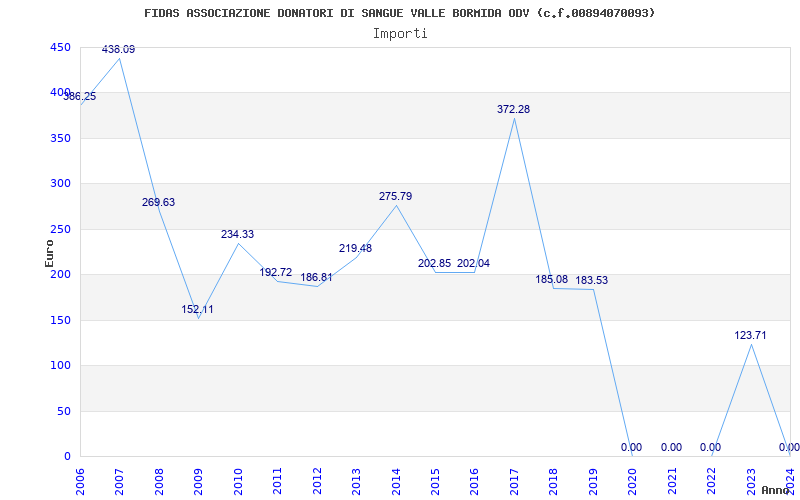800x500 pixels.
Task: Click the 436.09 data label for 2007
Action: pos(118,49)
